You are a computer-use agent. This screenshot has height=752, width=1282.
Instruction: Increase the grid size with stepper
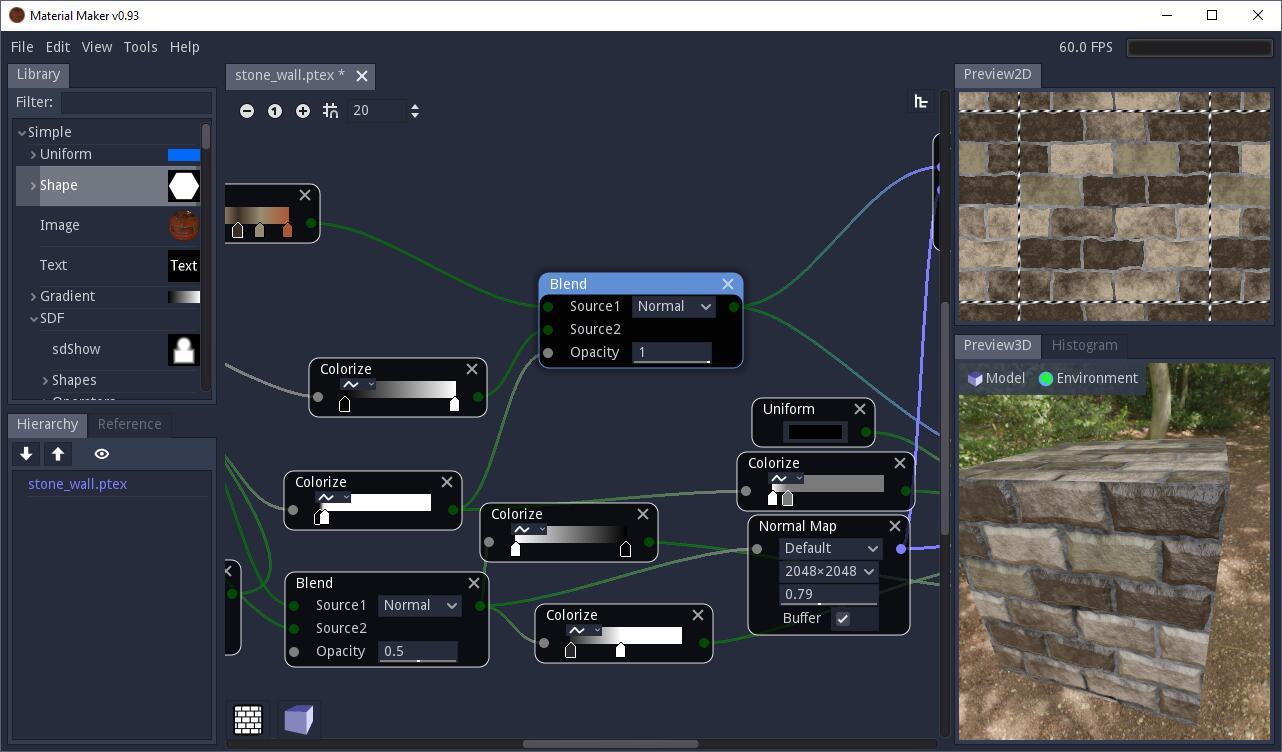pyautogui.click(x=415, y=106)
